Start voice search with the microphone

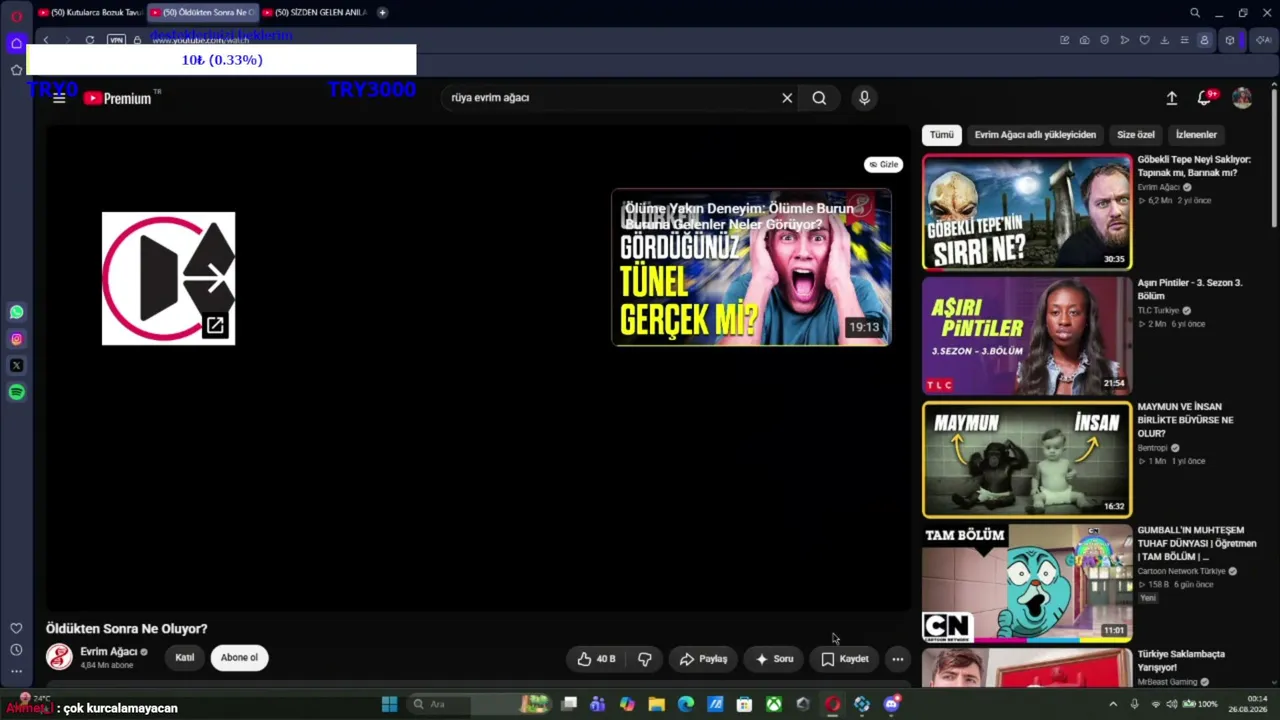[x=864, y=98]
